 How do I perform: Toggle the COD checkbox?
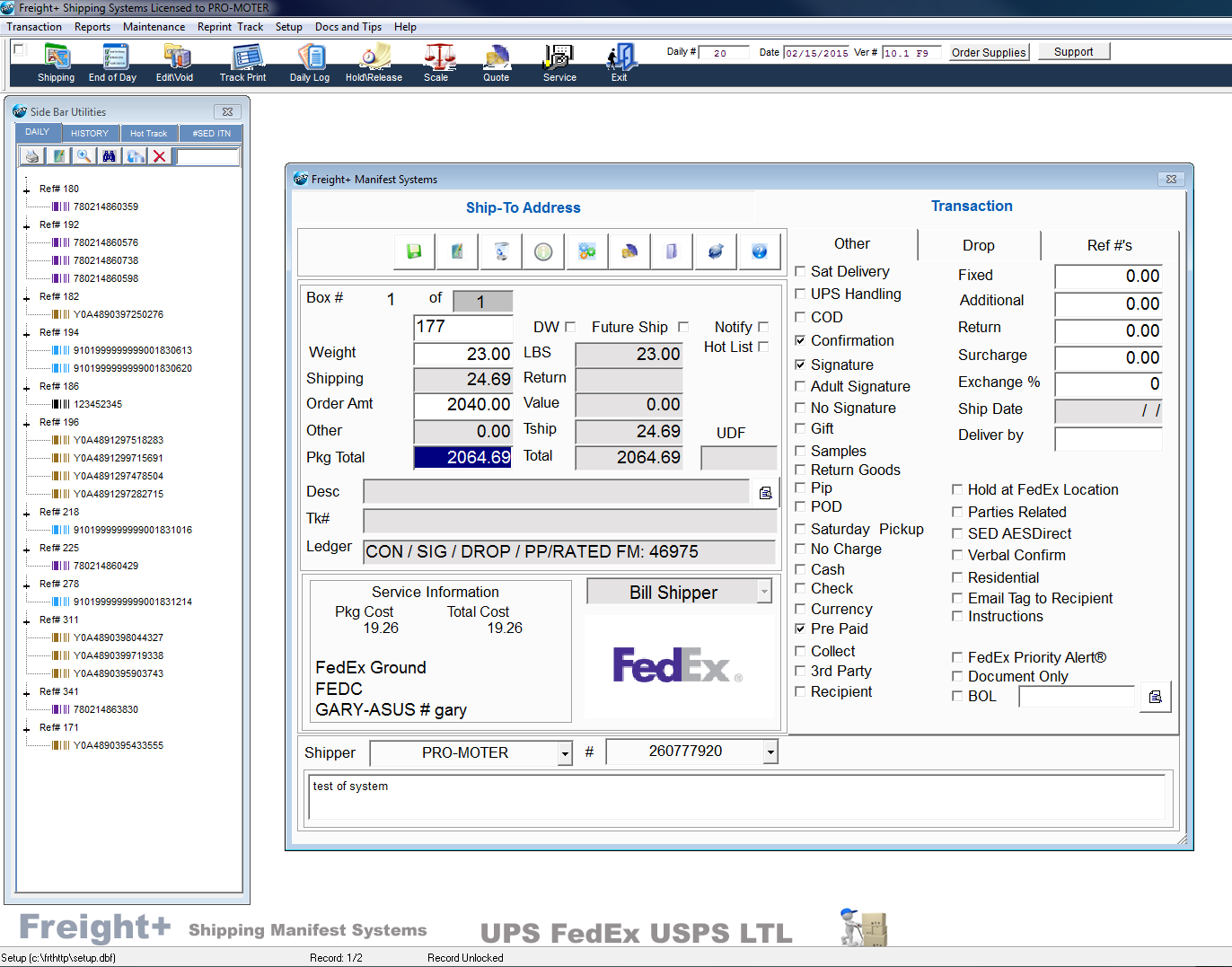pyautogui.click(x=800, y=317)
